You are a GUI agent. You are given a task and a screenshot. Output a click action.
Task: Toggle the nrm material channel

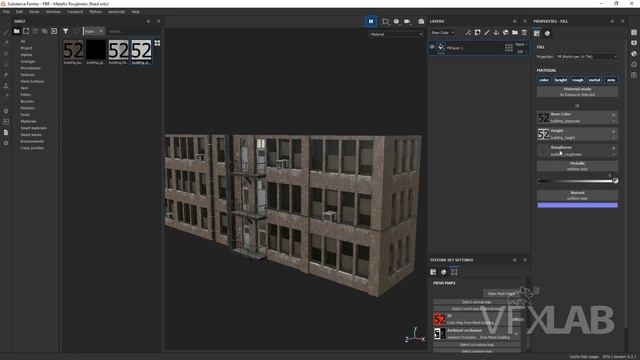(x=611, y=80)
